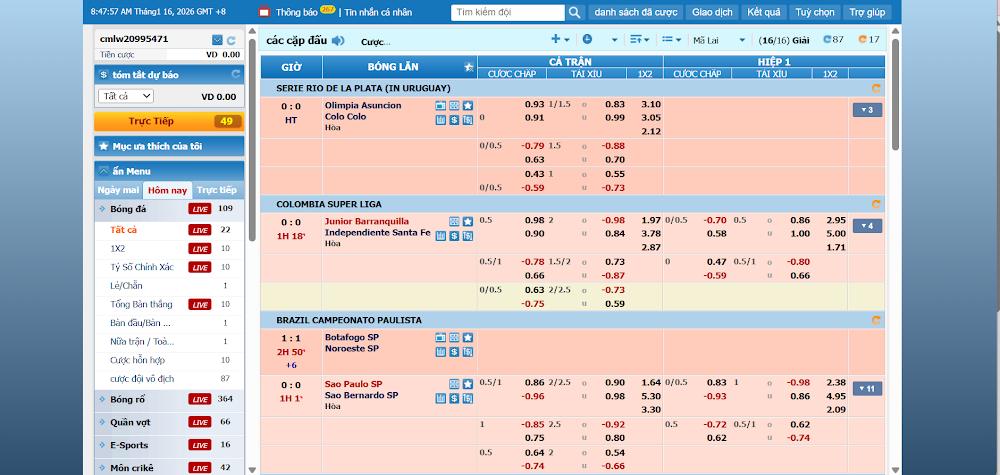Viewport: 1000px width, 475px height.
Task: Open the calendar icon next to Thông báo
Action: click(264, 13)
